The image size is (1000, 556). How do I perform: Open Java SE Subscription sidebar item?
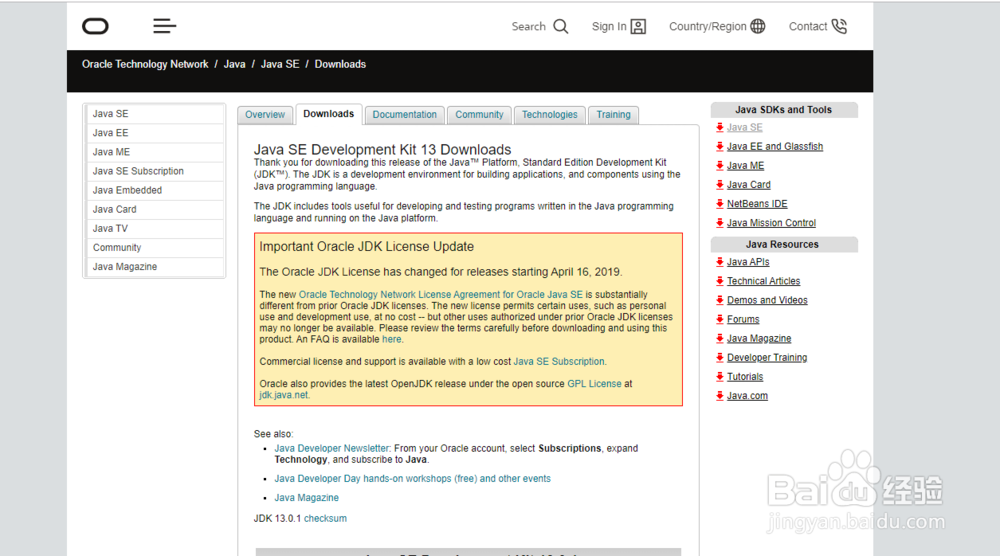pyautogui.click(x=154, y=171)
